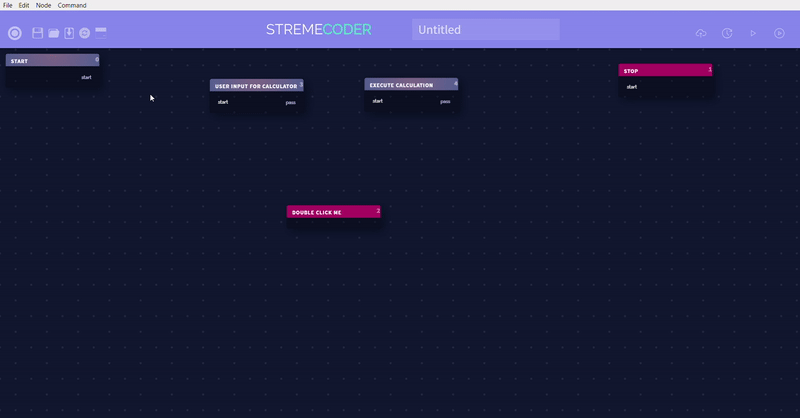Click the start output port of START node
800x418 pixels.
pyautogui.click(x=86, y=78)
